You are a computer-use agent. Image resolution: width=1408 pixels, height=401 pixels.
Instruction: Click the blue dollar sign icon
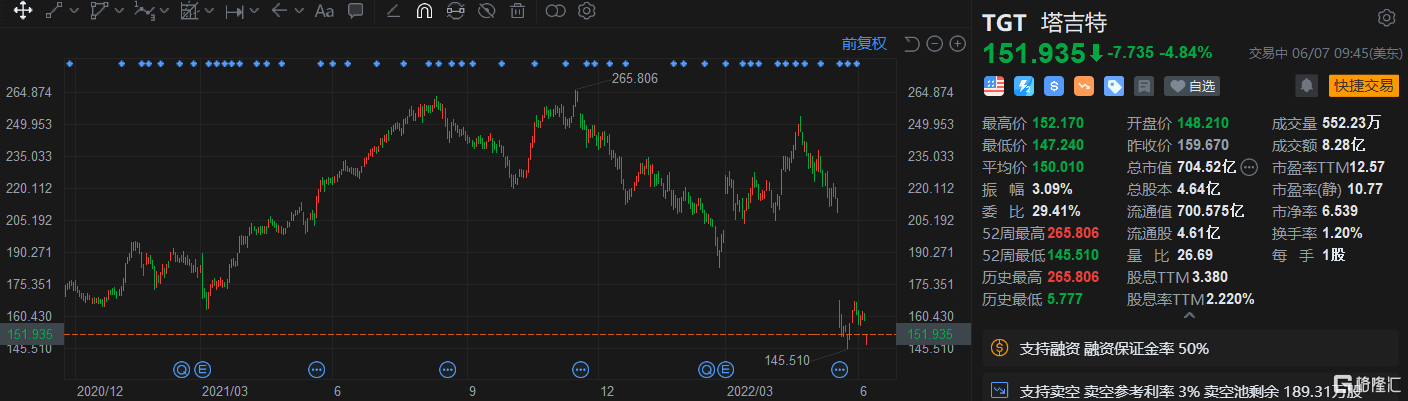click(x=1054, y=86)
